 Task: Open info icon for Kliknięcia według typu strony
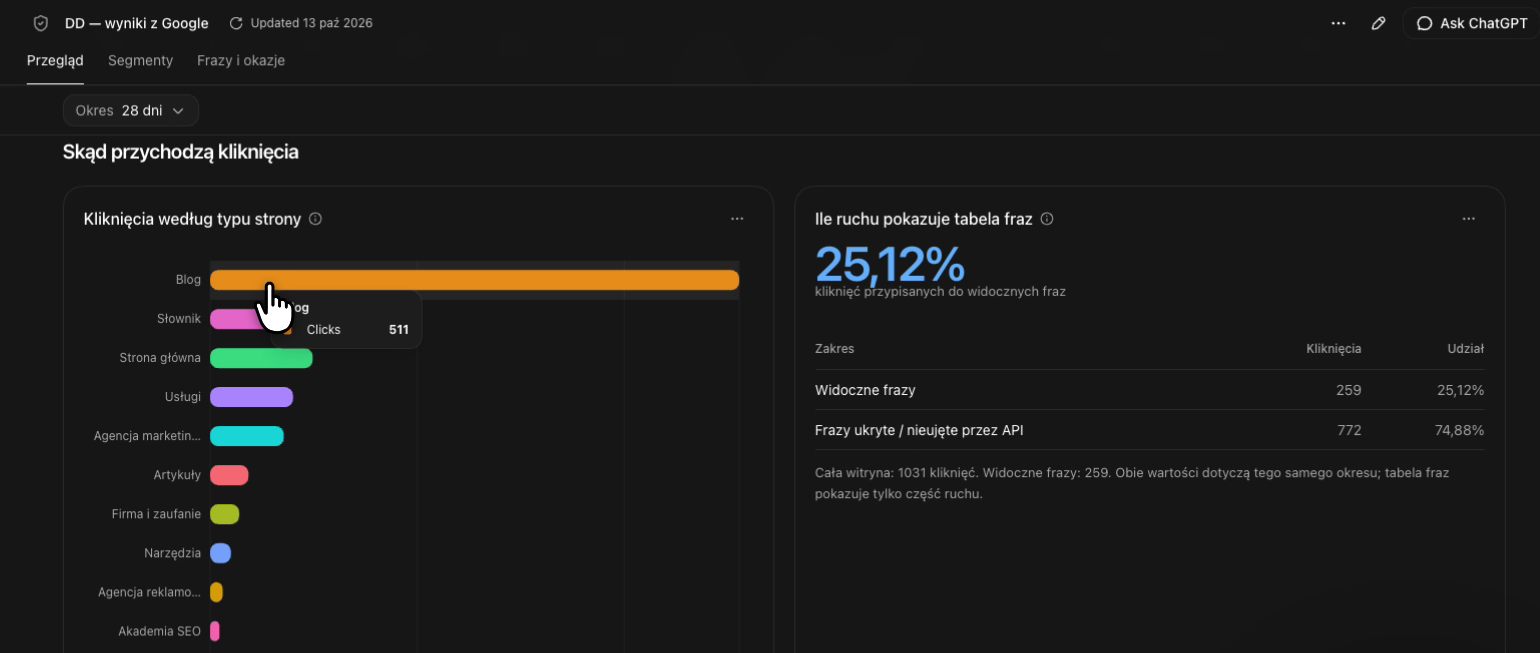point(315,218)
